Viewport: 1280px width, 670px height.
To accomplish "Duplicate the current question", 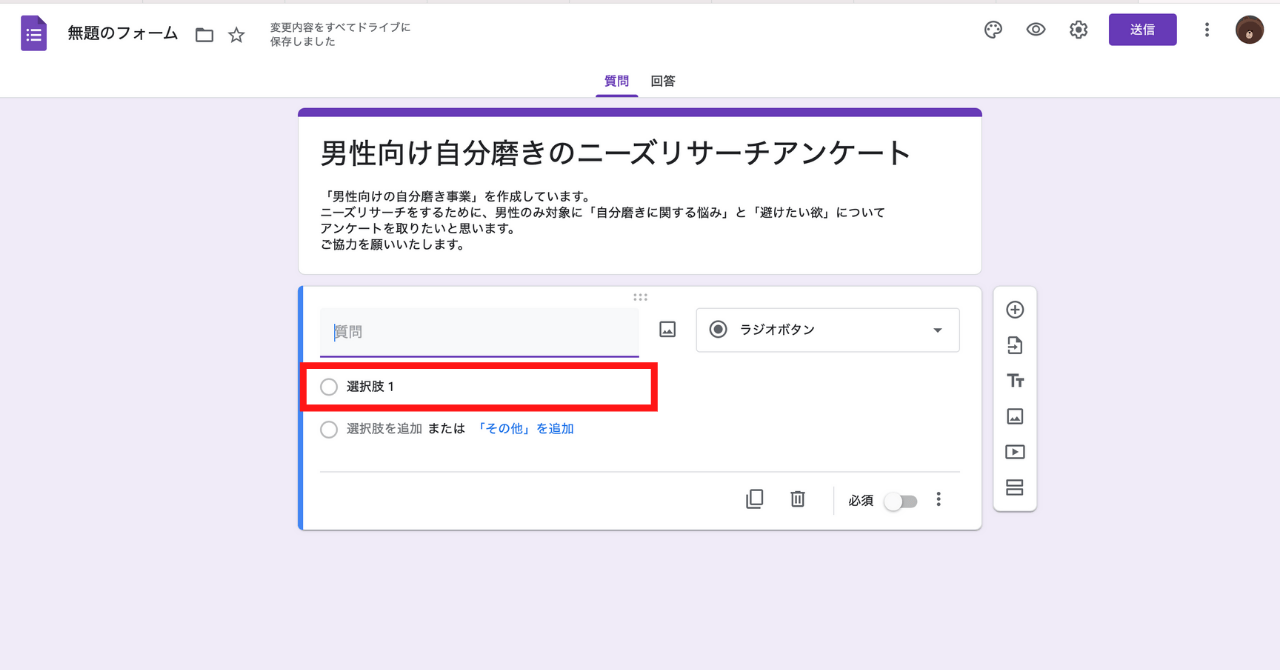I will click(x=755, y=498).
